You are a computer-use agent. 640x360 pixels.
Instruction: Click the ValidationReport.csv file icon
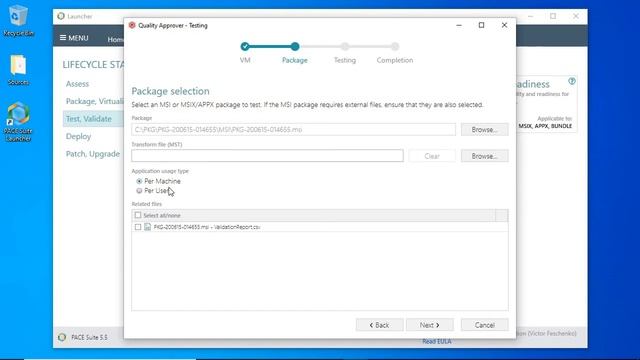coord(147,227)
